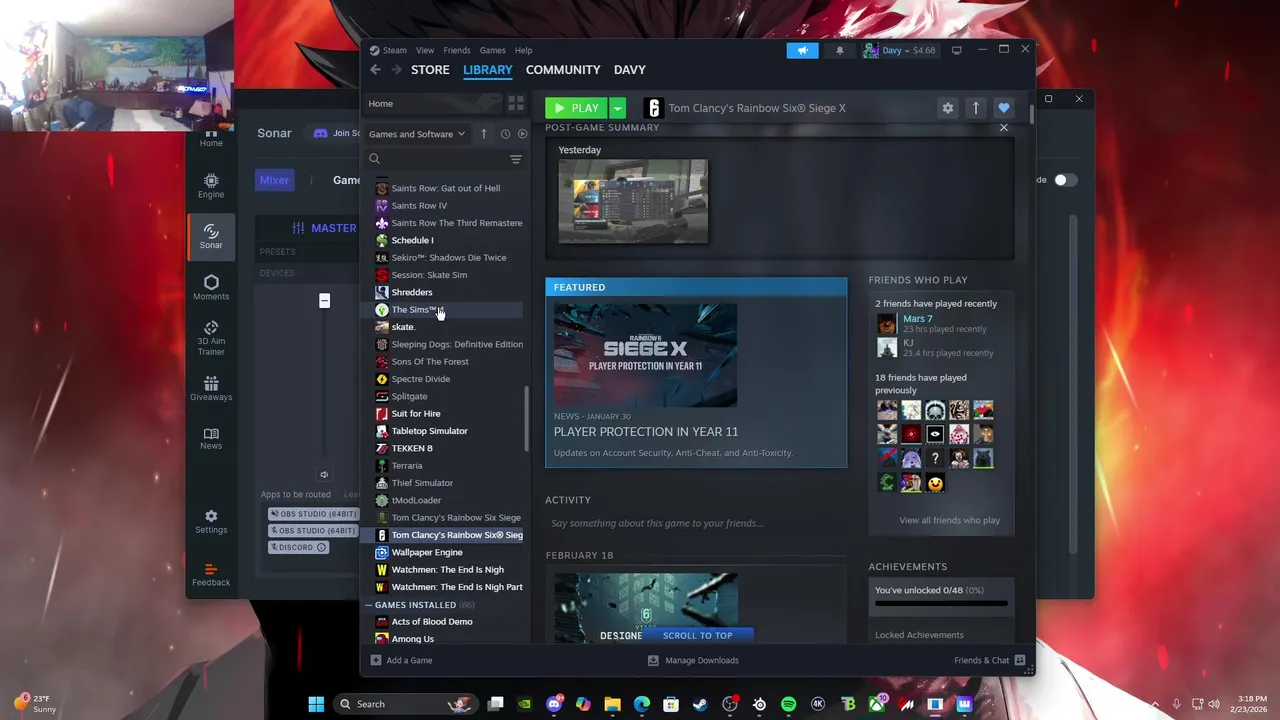Viewport: 1280px width, 720px height.
Task: Open Engine in Sonar window sidebar
Action: 211,185
